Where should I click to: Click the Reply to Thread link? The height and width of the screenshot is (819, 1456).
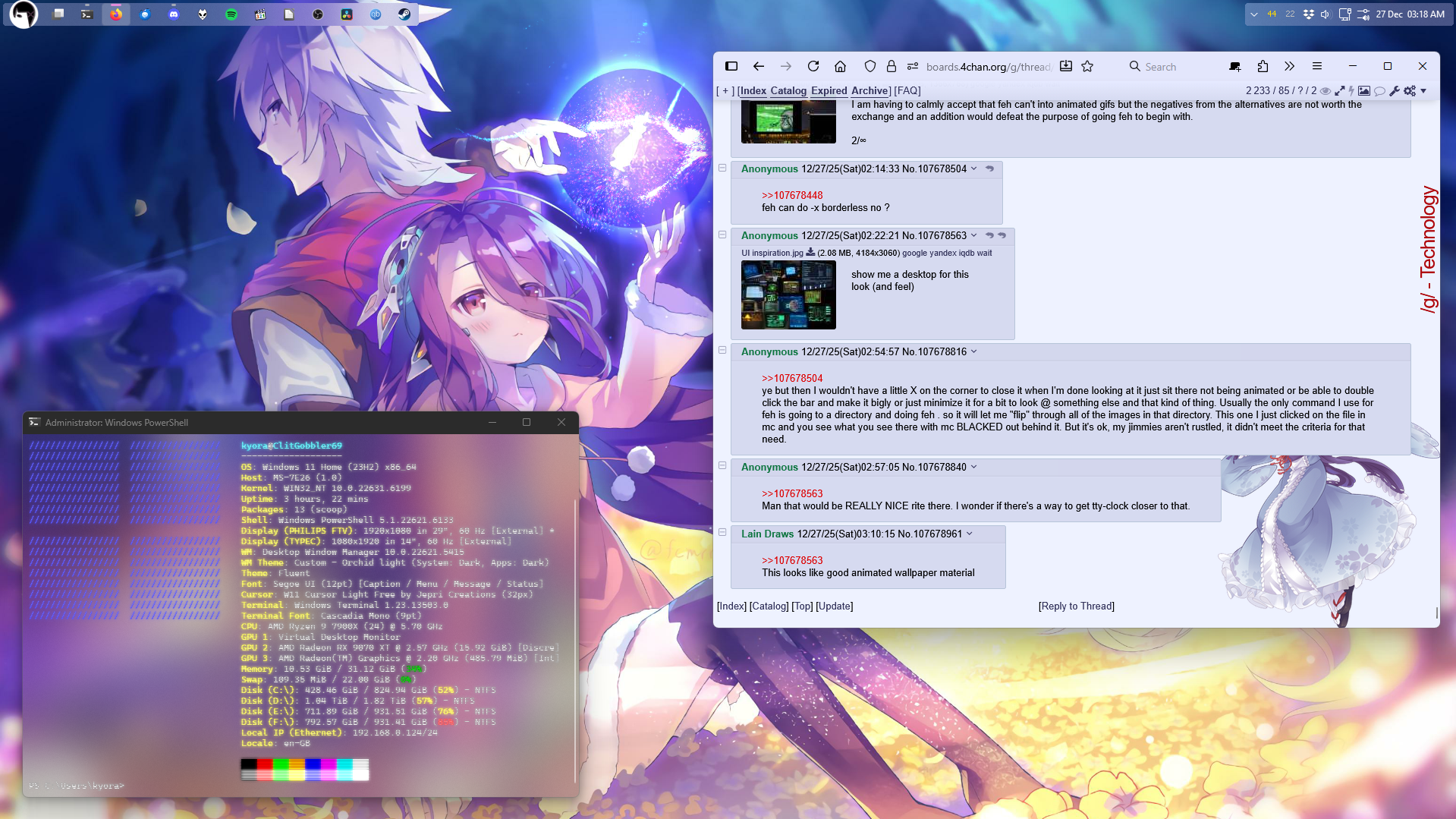[1076, 606]
